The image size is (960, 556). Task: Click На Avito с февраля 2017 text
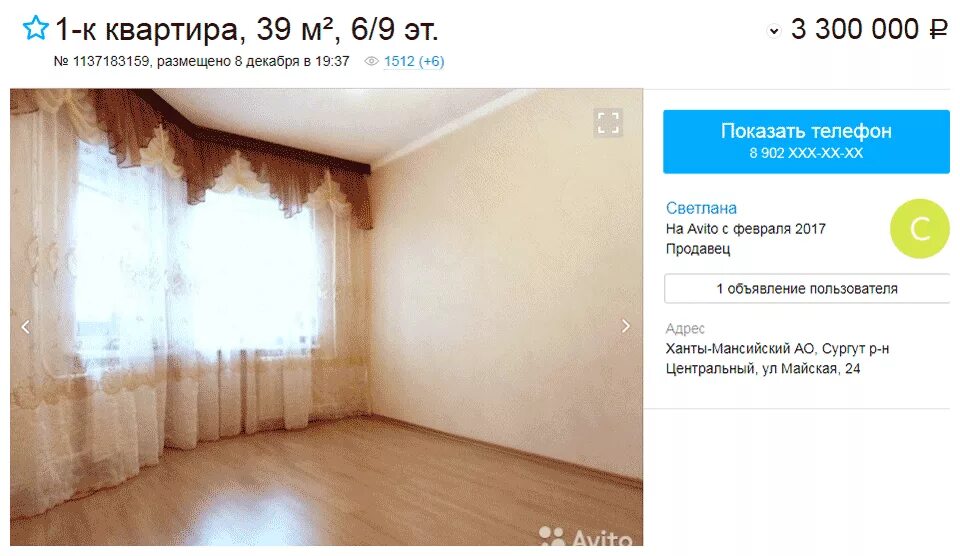point(746,229)
